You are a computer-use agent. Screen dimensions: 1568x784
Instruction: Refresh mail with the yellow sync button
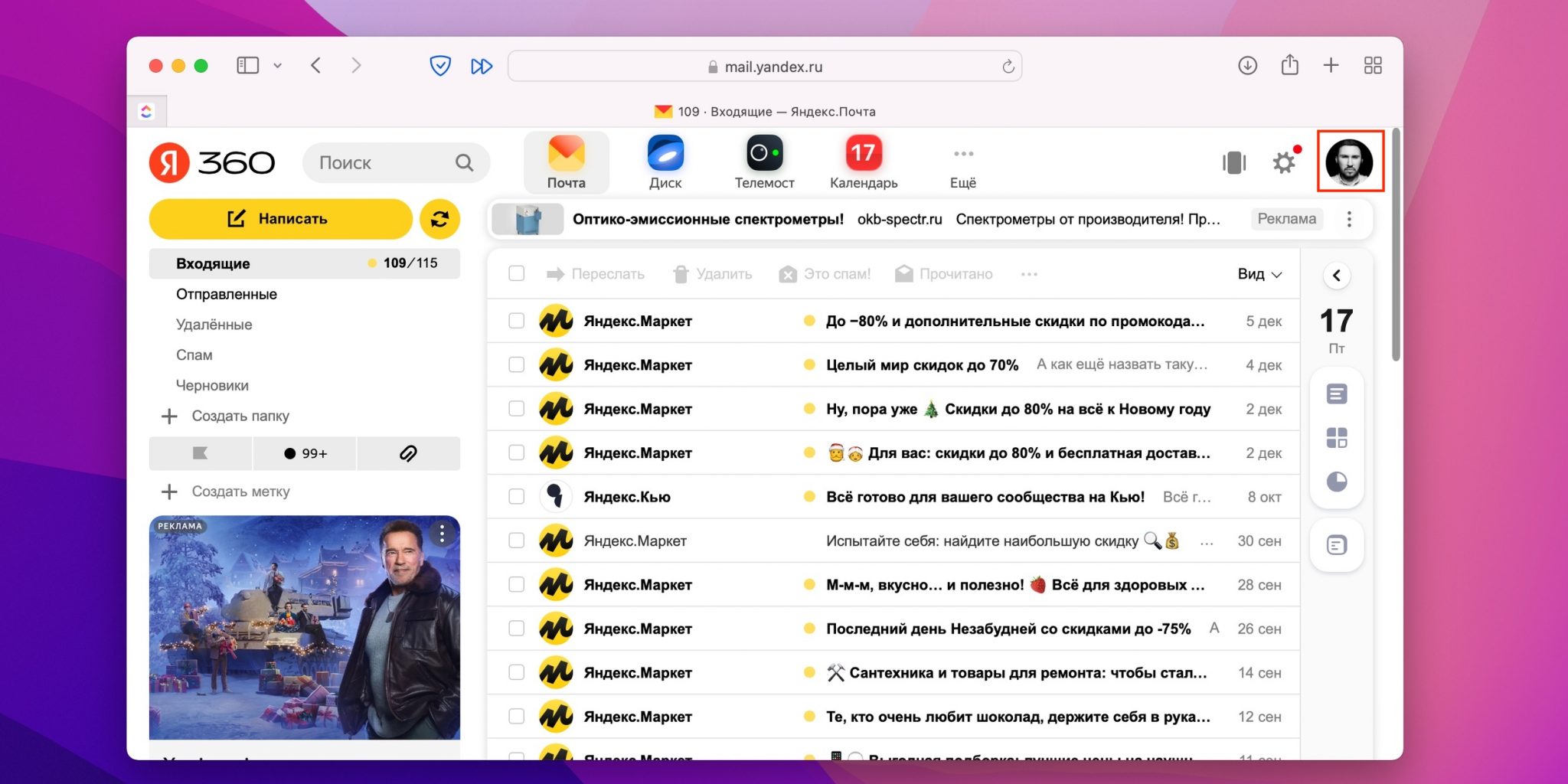click(x=439, y=219)
